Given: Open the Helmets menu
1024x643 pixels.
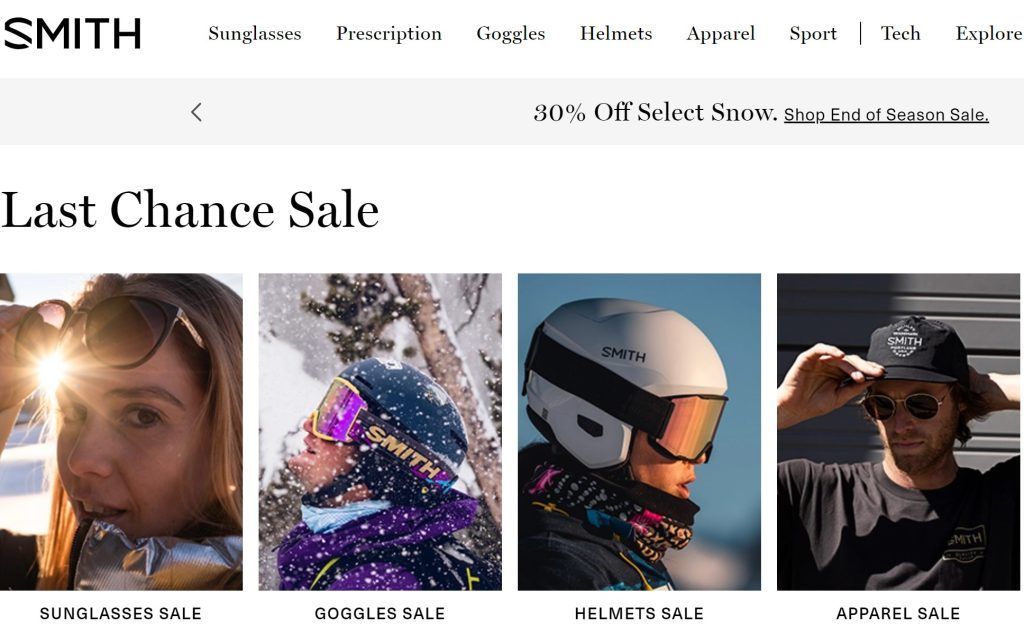Looking at the screenshot, I should point(615,34).
